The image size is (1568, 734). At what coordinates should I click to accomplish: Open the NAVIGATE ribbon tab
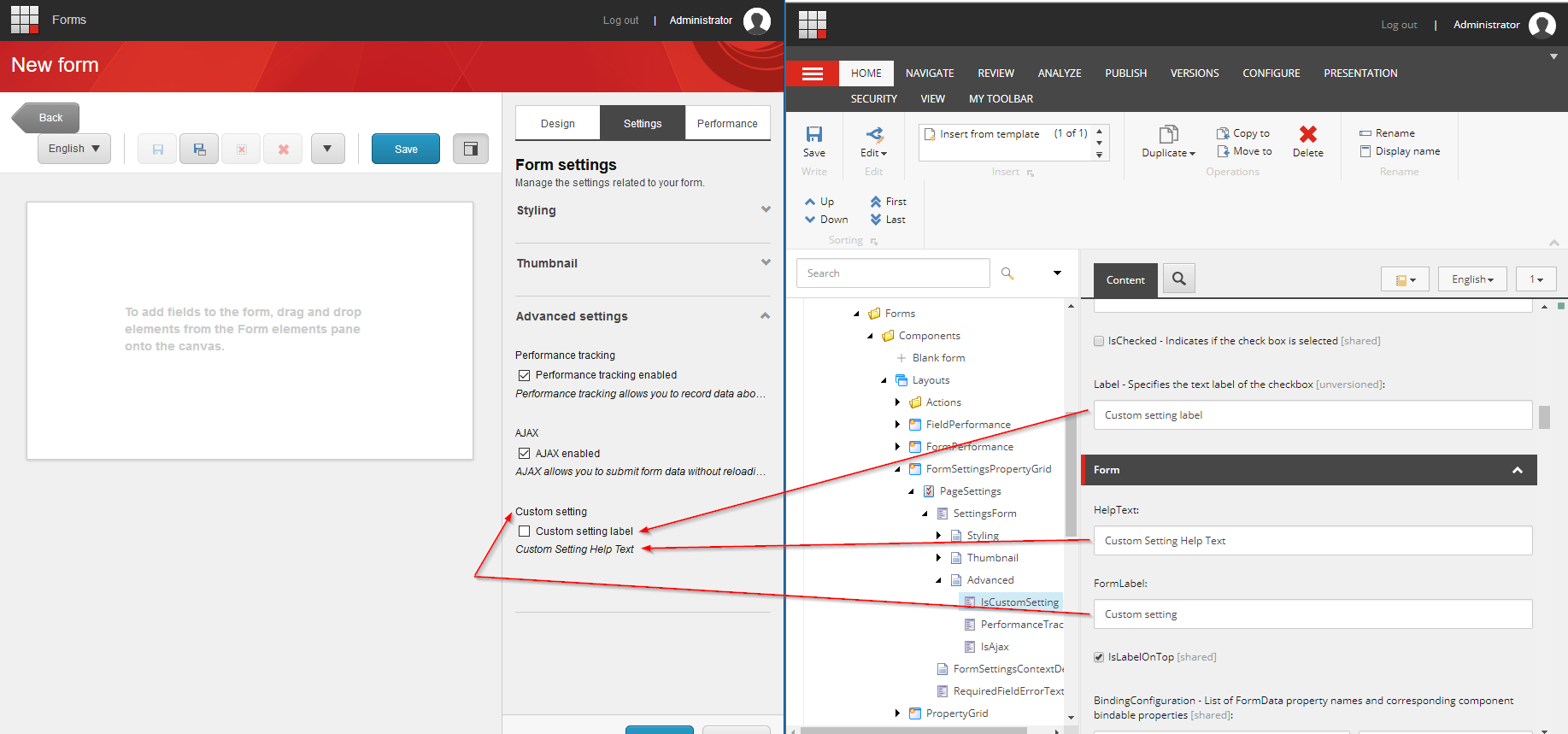coord(930,73)
